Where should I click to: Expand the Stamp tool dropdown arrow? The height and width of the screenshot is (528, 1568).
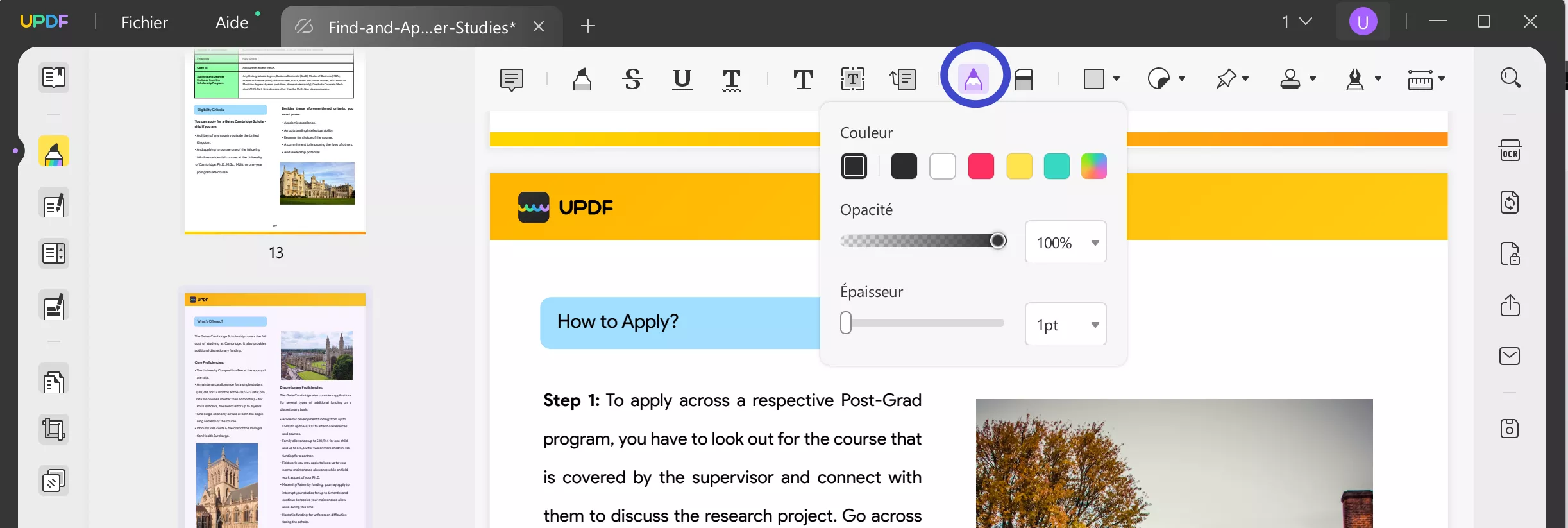pos(1313,79)
